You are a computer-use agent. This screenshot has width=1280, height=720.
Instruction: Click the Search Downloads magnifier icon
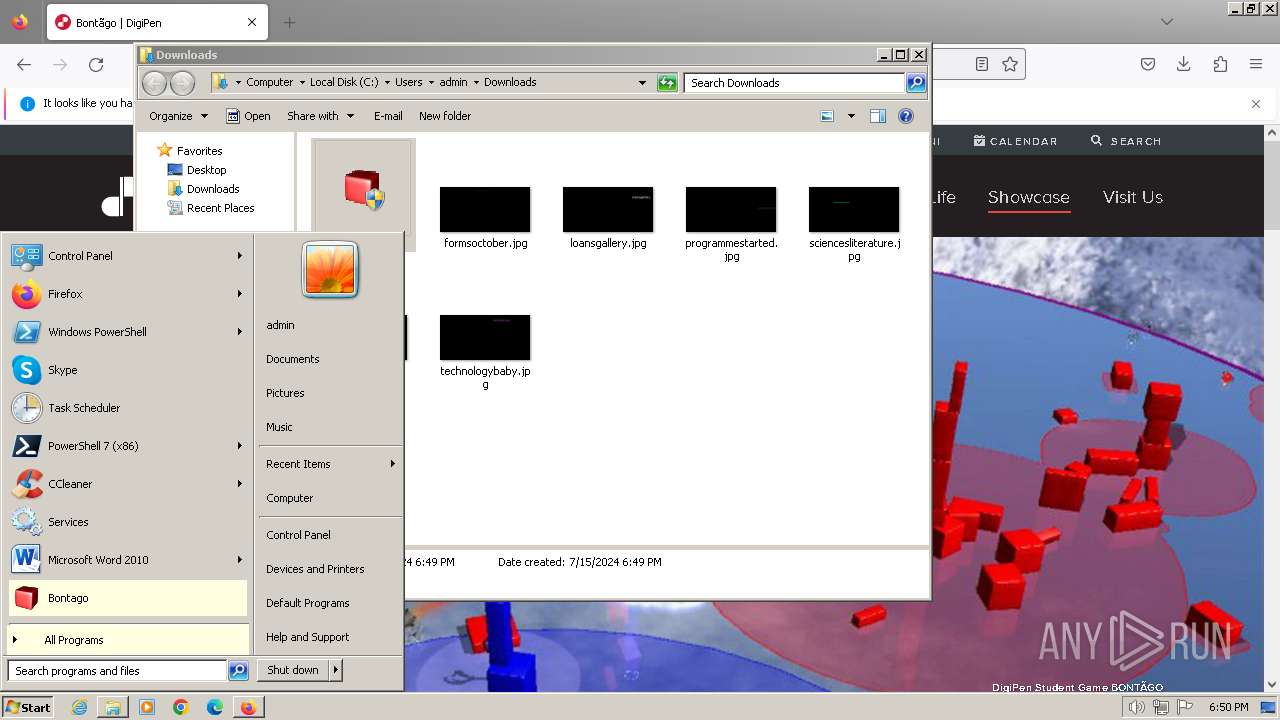[x=916, y=83]
